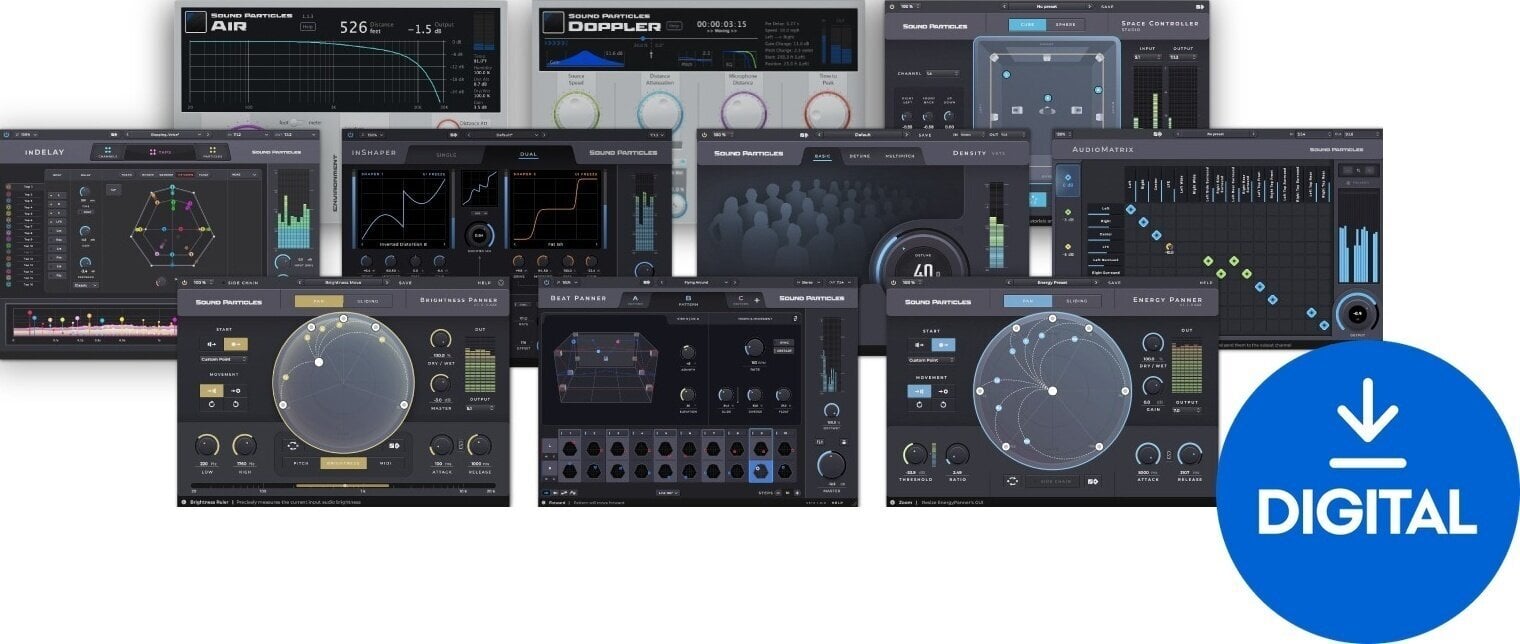
Task: Select pattern tab A in Beat Panner
Action: [634, 298]
